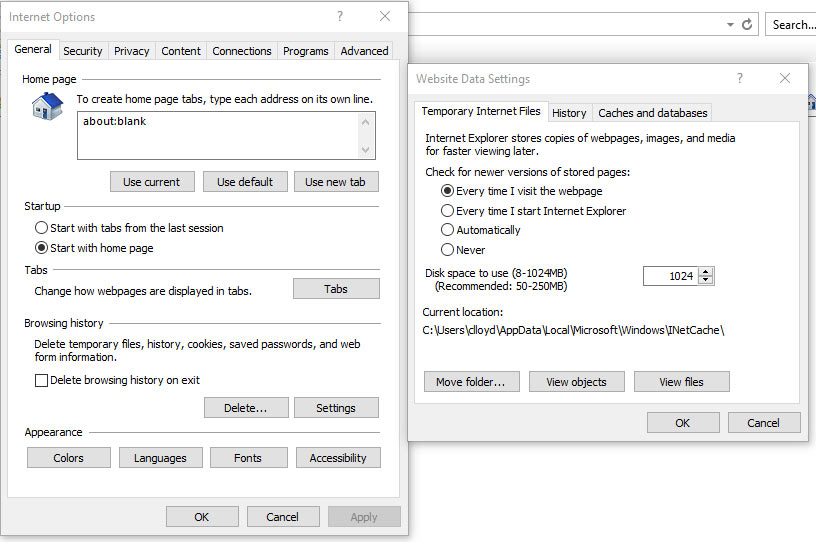
Task: Open the Languages button
Action: tap(160, 458)
